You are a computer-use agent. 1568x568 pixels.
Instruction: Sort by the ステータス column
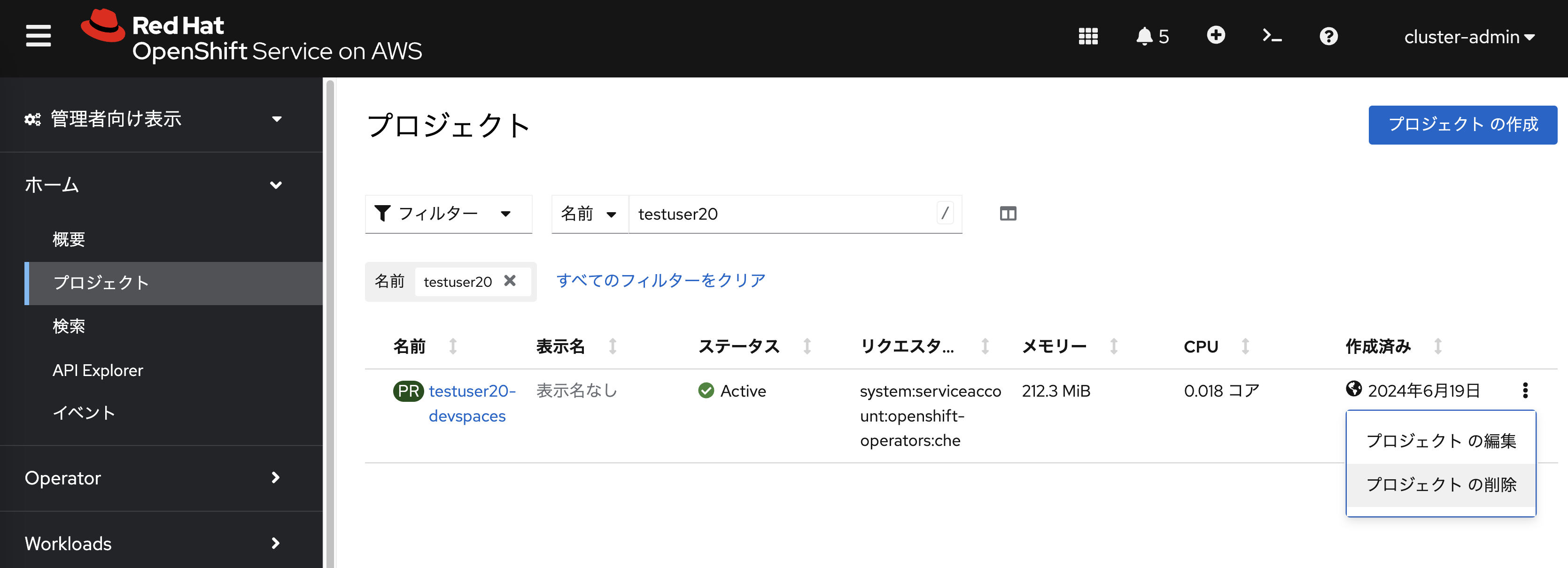click(x=755, y=346)
